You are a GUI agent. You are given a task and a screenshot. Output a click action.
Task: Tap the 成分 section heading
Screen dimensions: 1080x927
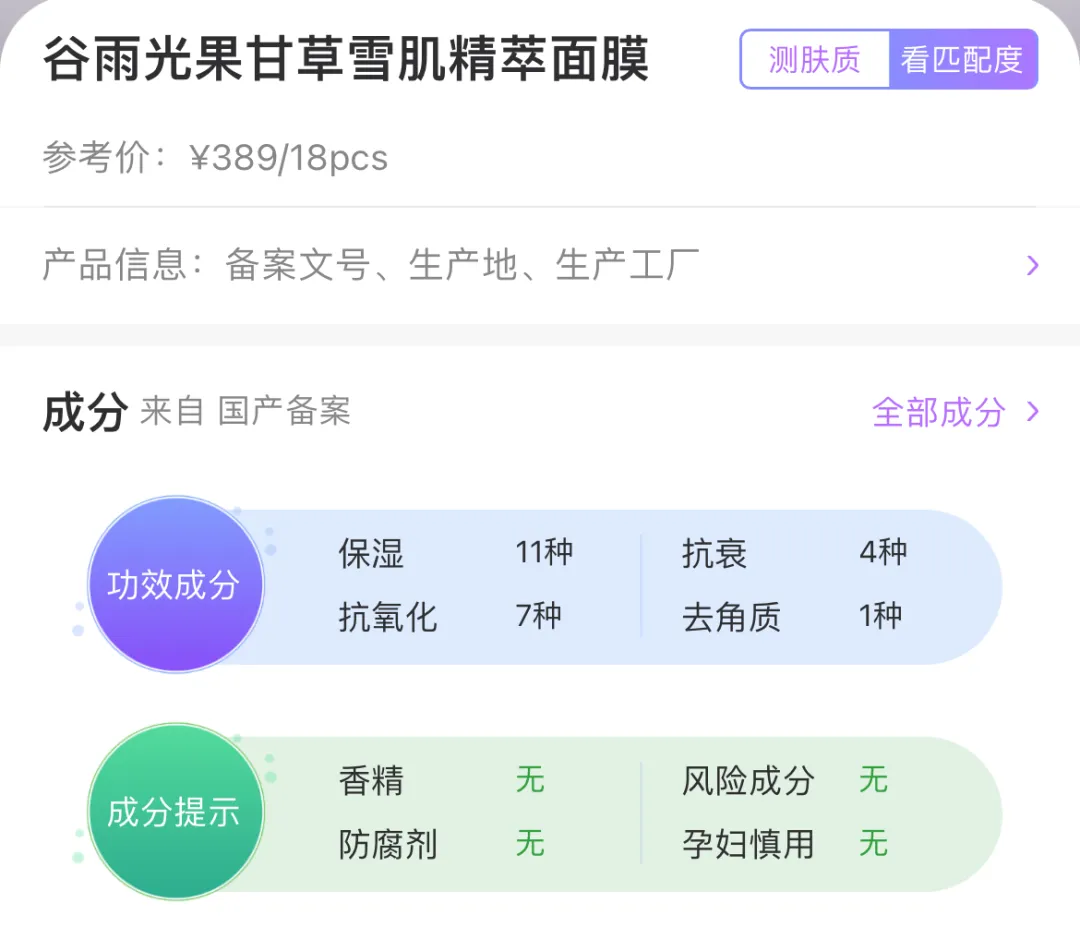pos(85,412)
